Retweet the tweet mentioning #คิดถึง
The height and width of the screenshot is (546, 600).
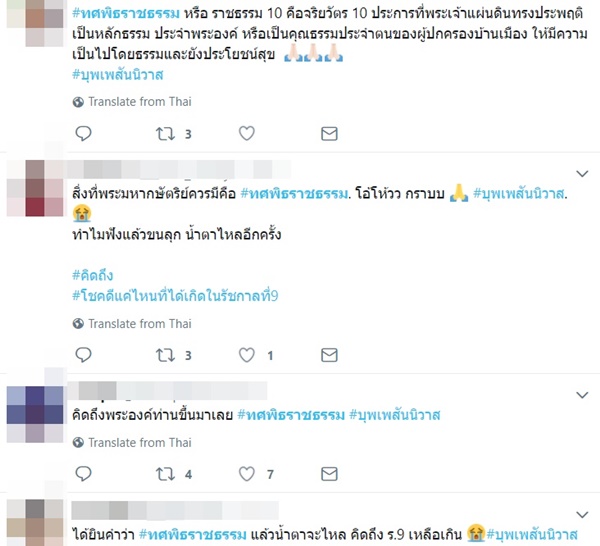point(165,355)
